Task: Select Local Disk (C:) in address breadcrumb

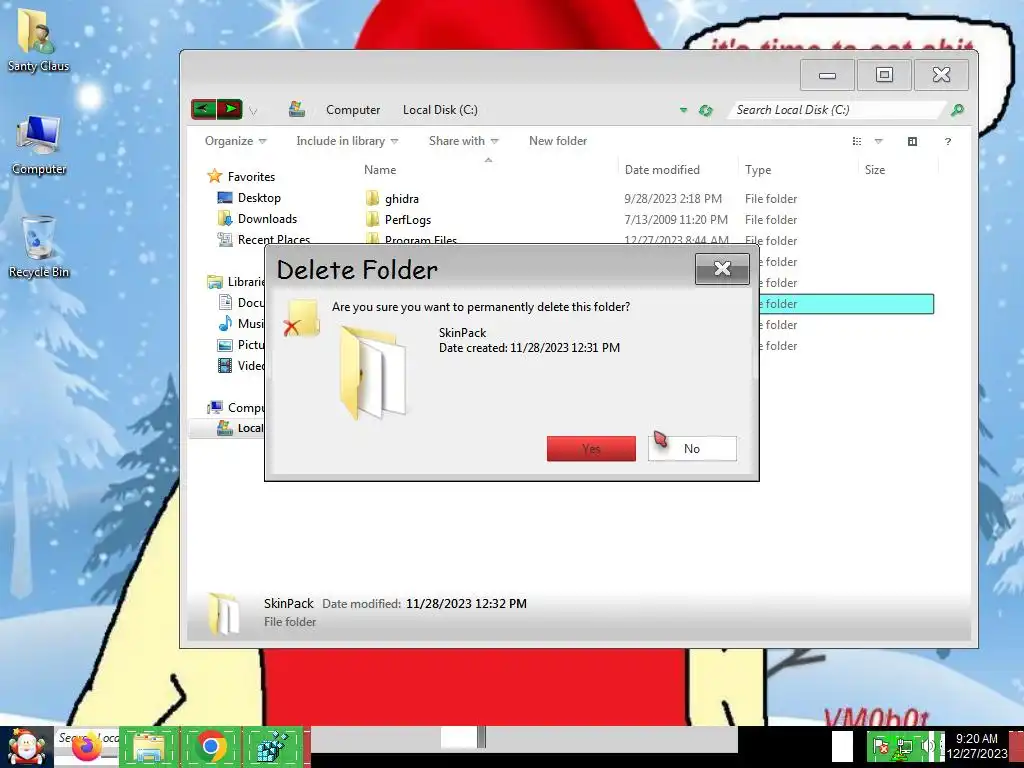Action: point(440,110)
